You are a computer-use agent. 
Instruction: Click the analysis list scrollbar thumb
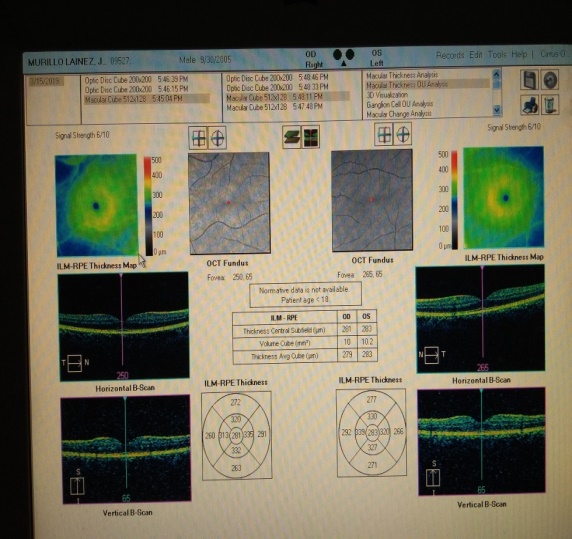pos(496,84)
